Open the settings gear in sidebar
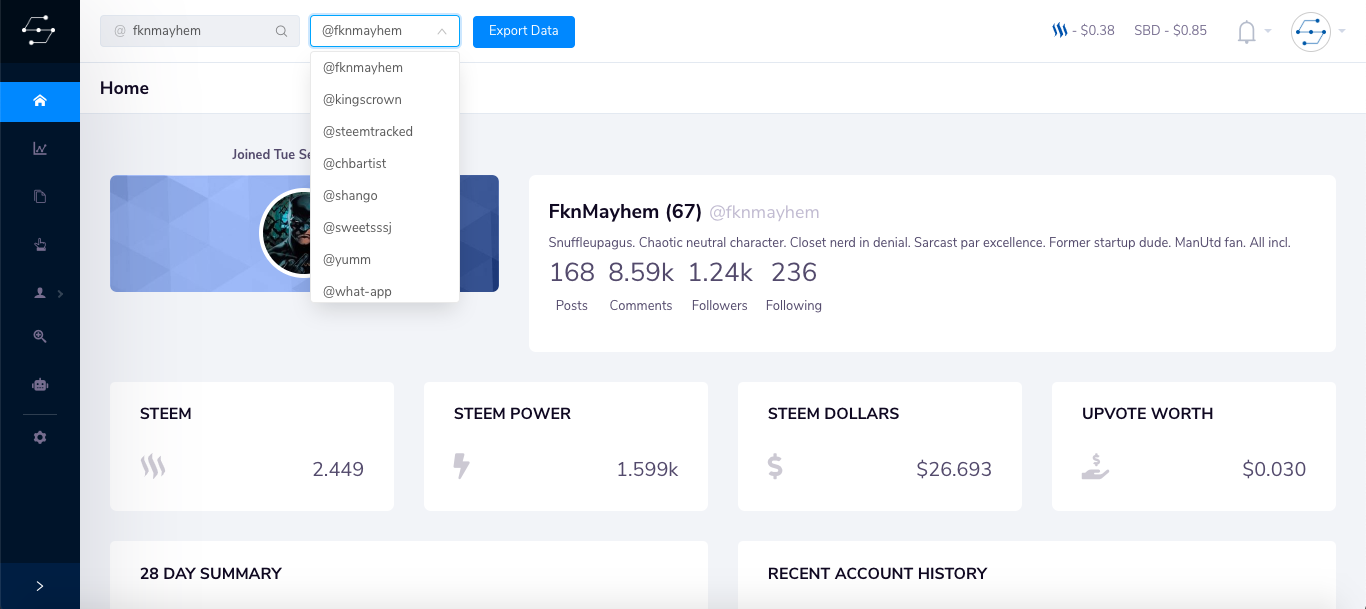The width and height of the screenshot is (1366, 609). coord(40,438)
